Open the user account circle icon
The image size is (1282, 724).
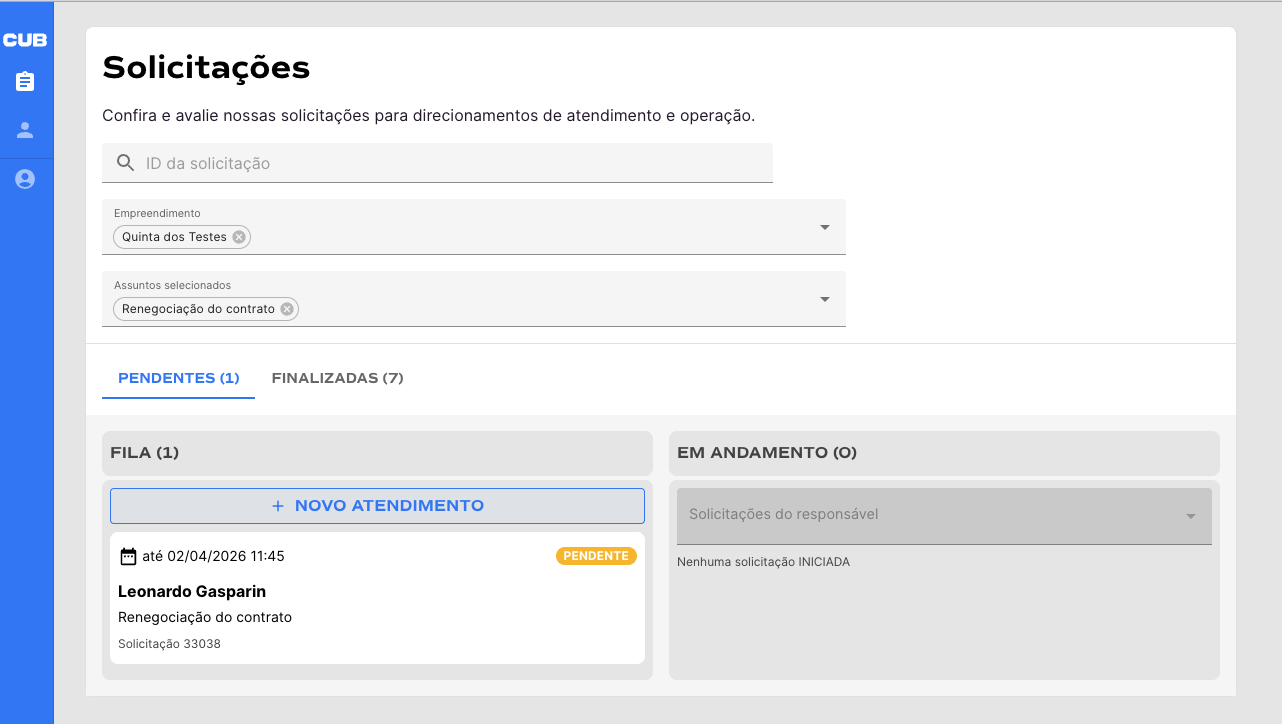[x=25, y=179]
